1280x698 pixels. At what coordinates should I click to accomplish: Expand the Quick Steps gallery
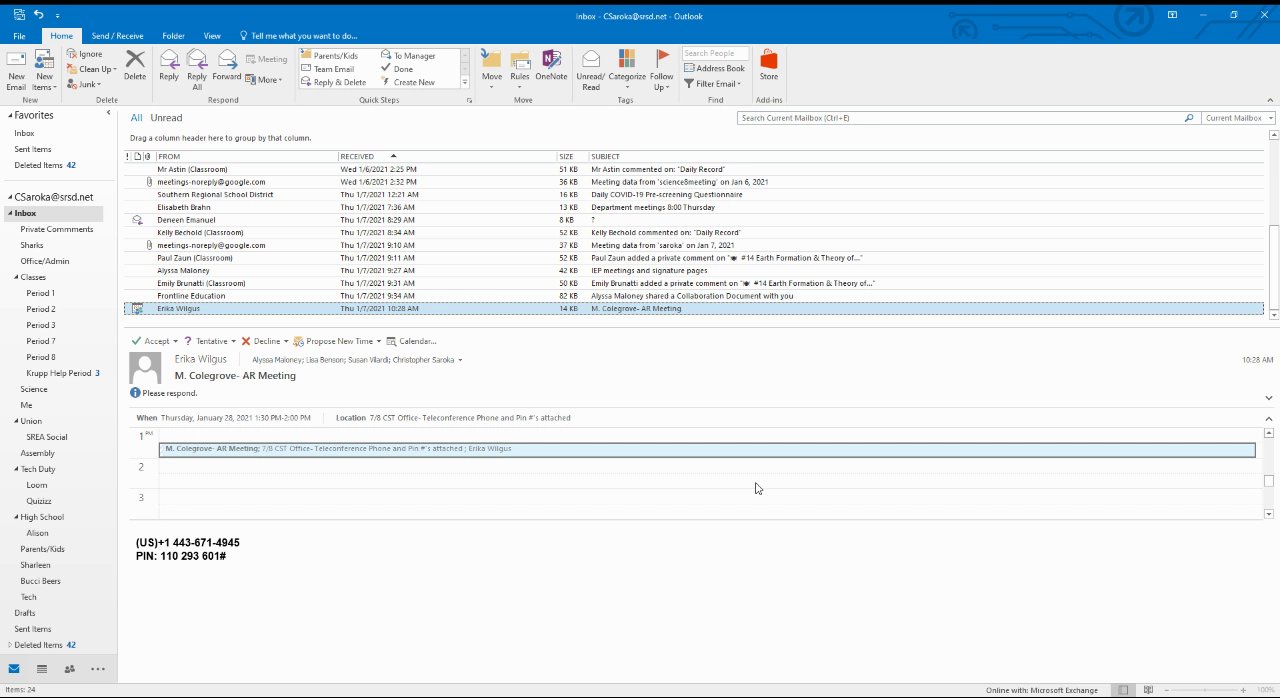click(x=465, y=83)
